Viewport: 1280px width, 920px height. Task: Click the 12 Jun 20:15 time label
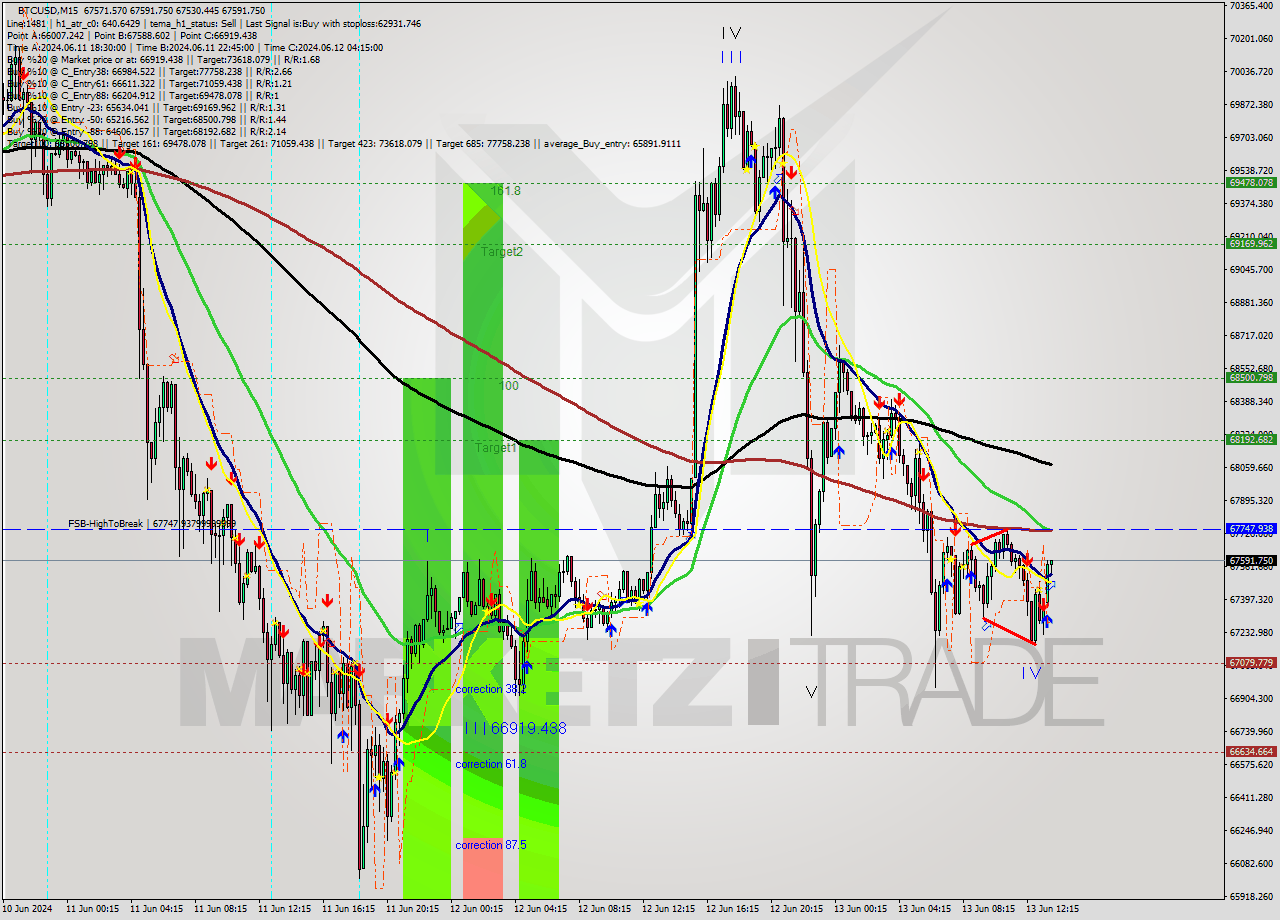coord(796,910)
